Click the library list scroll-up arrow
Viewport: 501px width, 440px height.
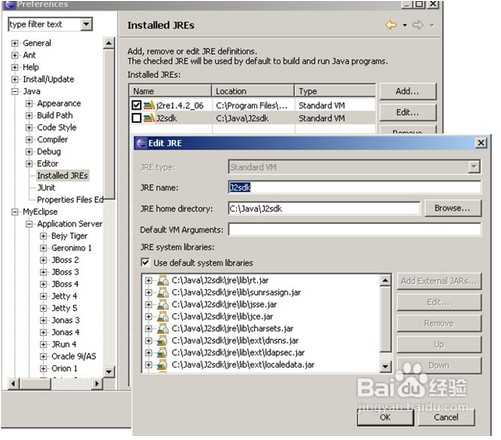click(385, 280)
